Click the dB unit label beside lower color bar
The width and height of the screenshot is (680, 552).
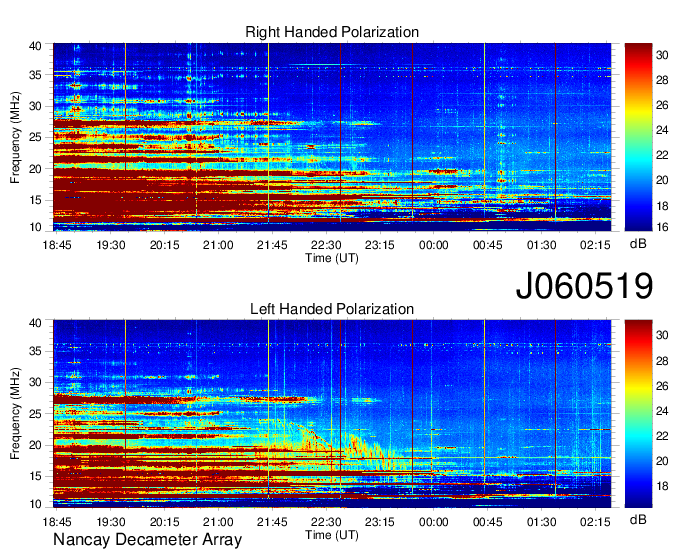click(638, 519)
